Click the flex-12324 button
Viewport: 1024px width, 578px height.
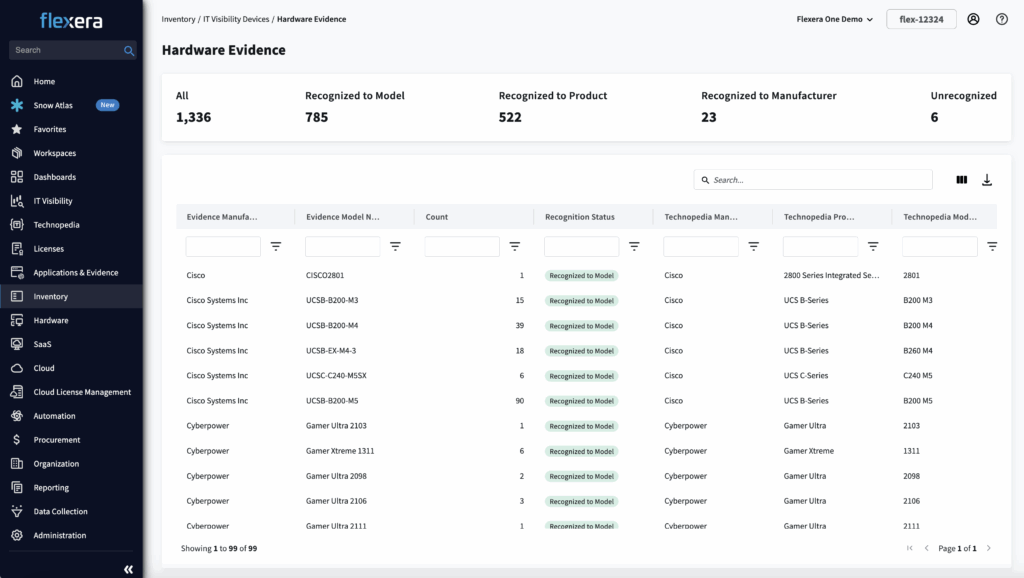tap(921, 19)
